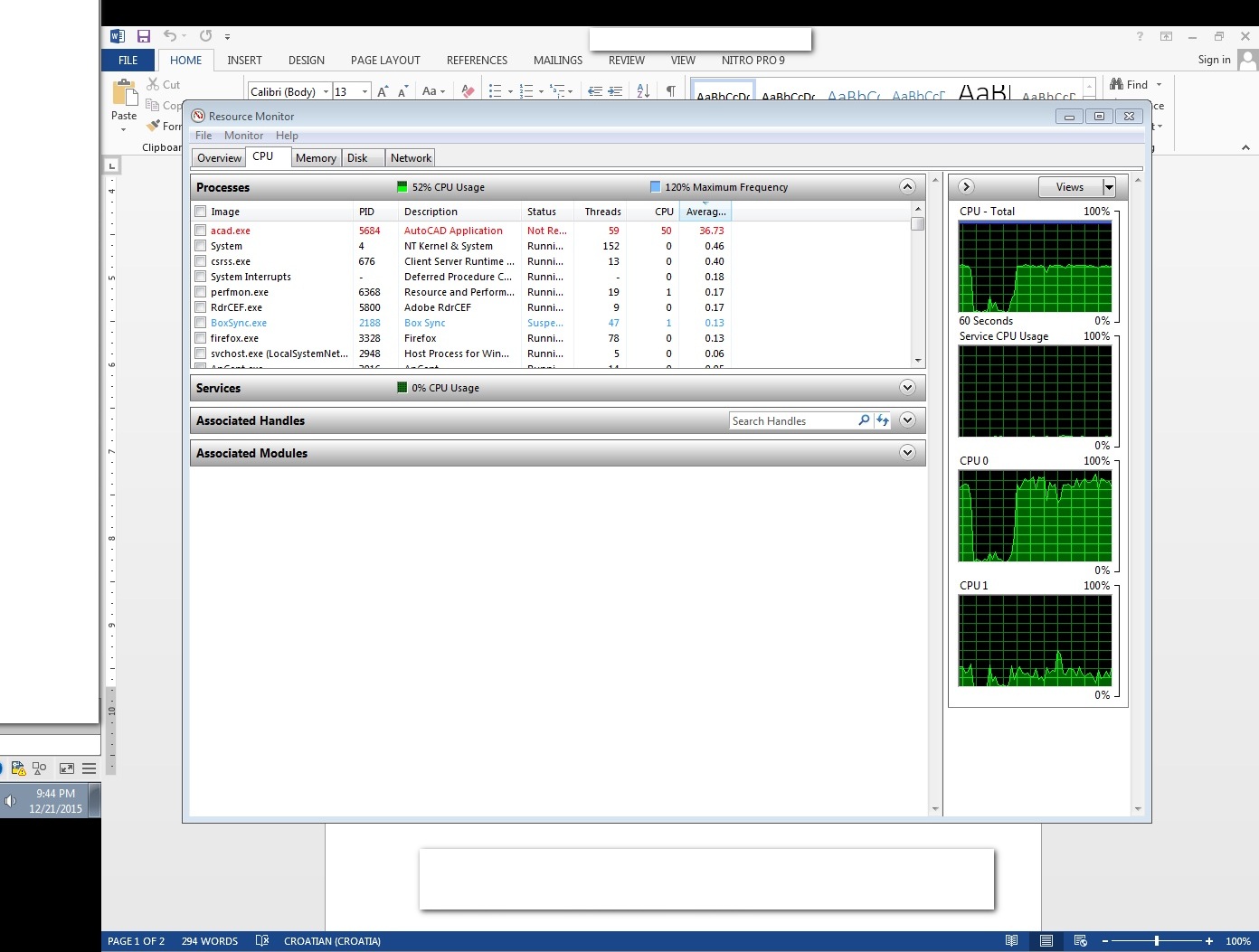
Task: Switch to the Memory tab
Action: (x=316, y=158)
